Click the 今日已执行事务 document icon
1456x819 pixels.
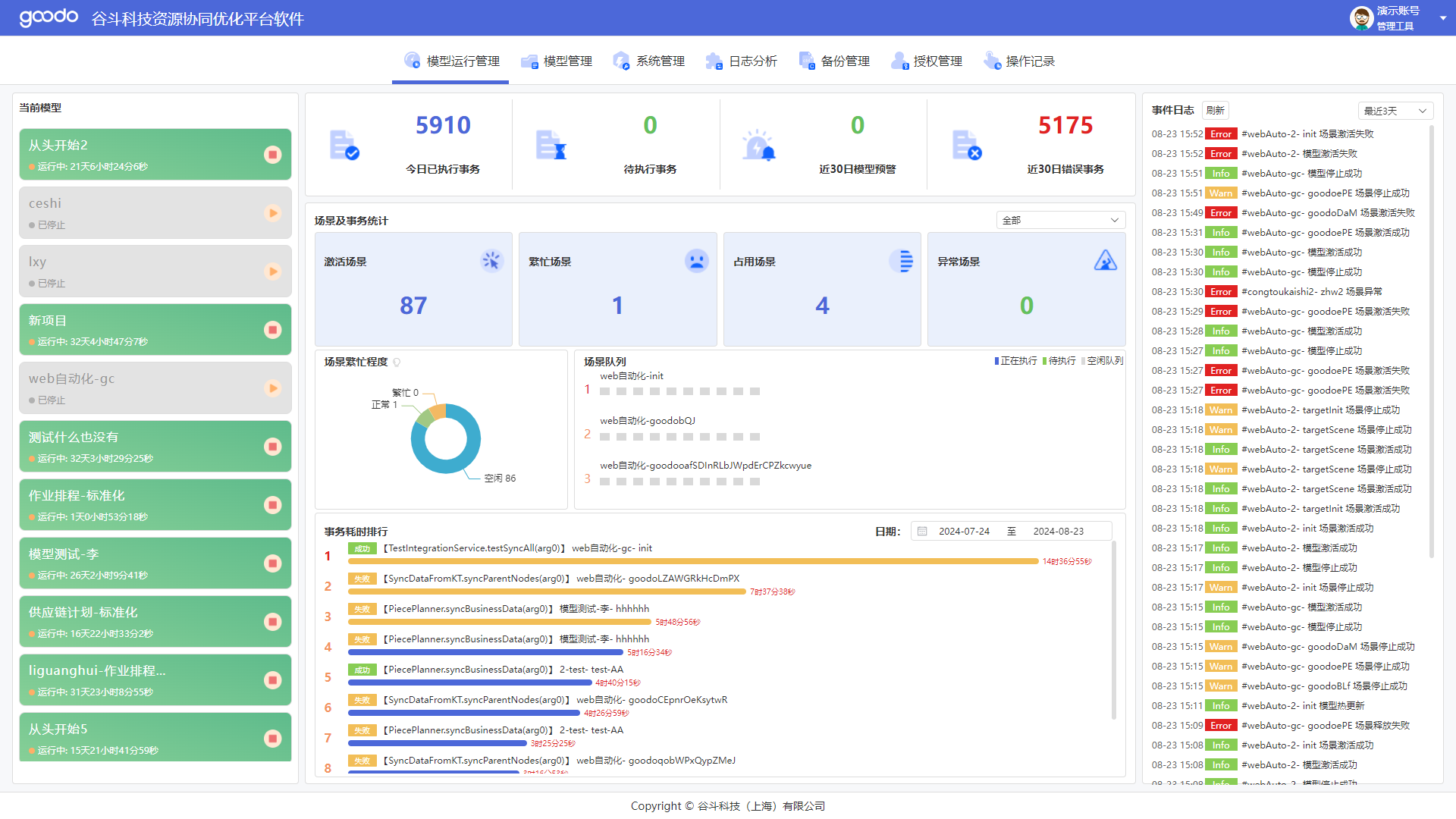(344, 145)
